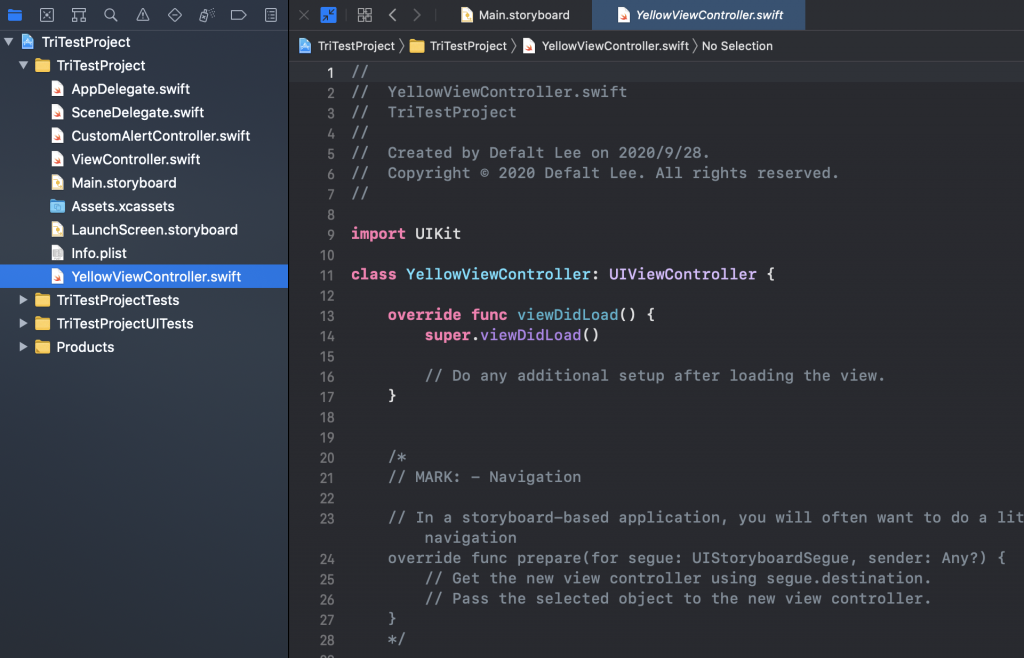Select ViewController.swift in navigator

(x=135, y=159)
